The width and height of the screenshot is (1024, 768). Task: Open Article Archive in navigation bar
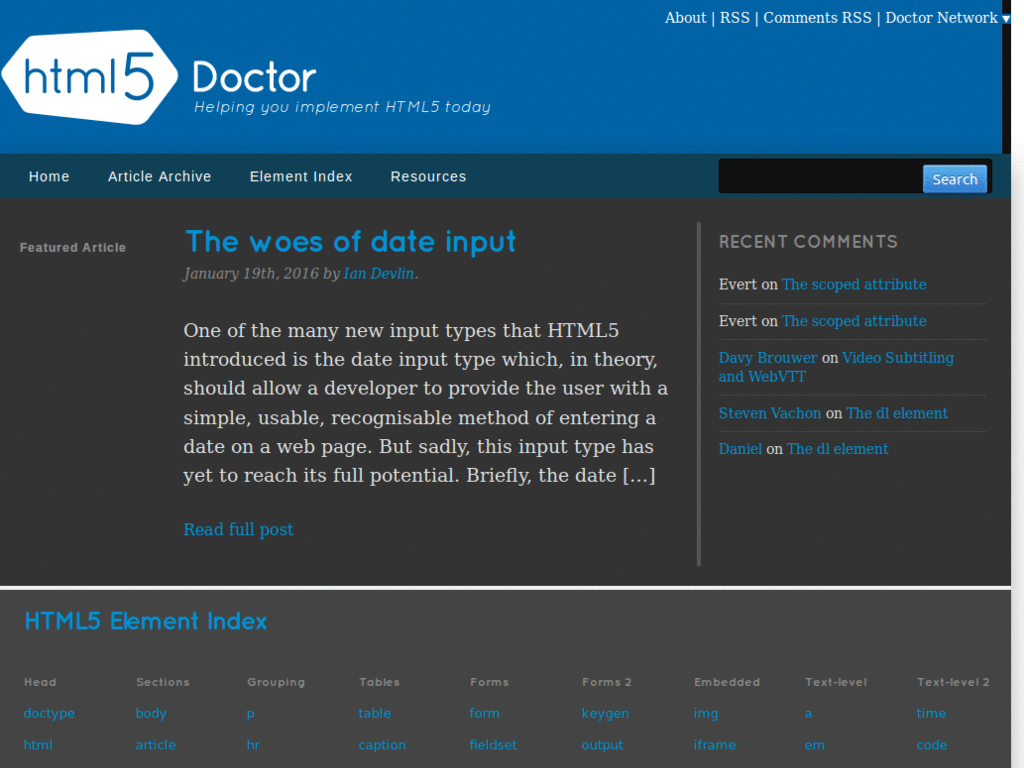(159, 176)
